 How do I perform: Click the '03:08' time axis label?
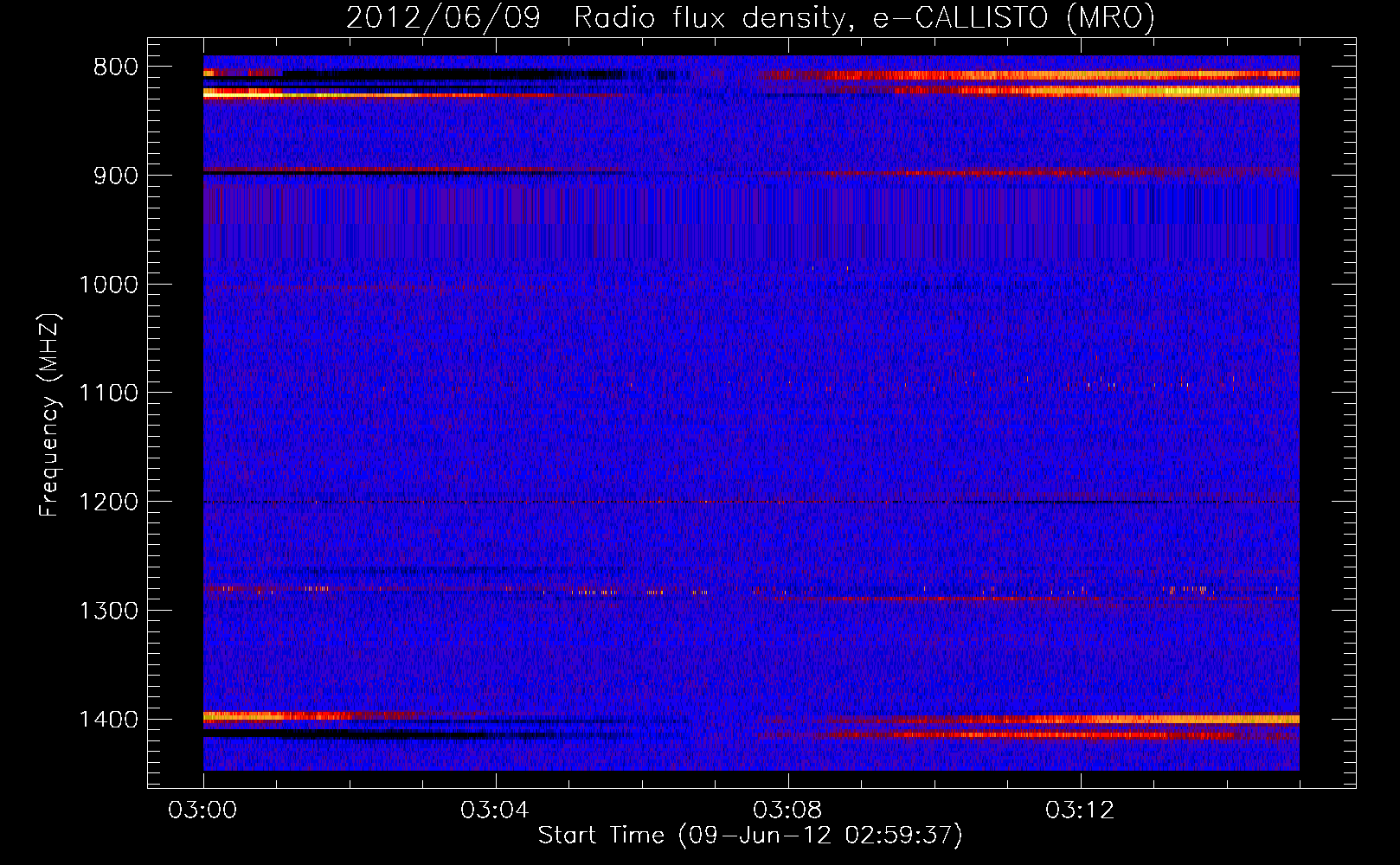point(787,811)
